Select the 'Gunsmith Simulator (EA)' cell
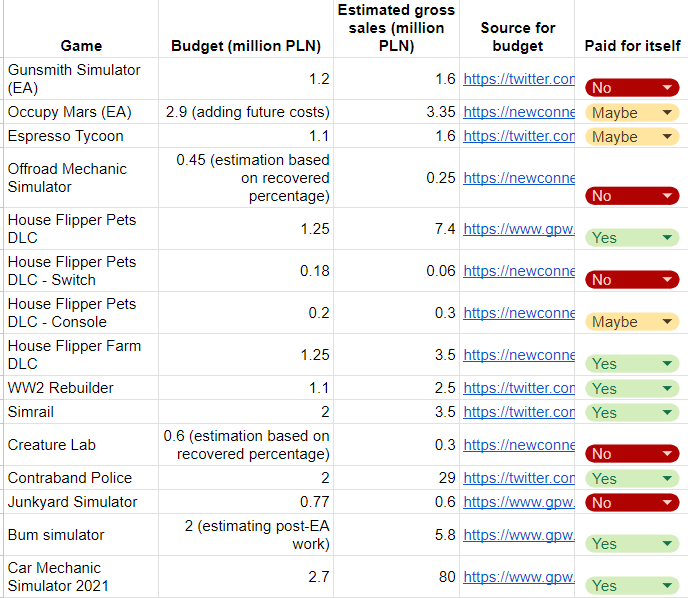The width and height of the screenshot is (688, 598). pyautogui.click(x=81, y=79)
